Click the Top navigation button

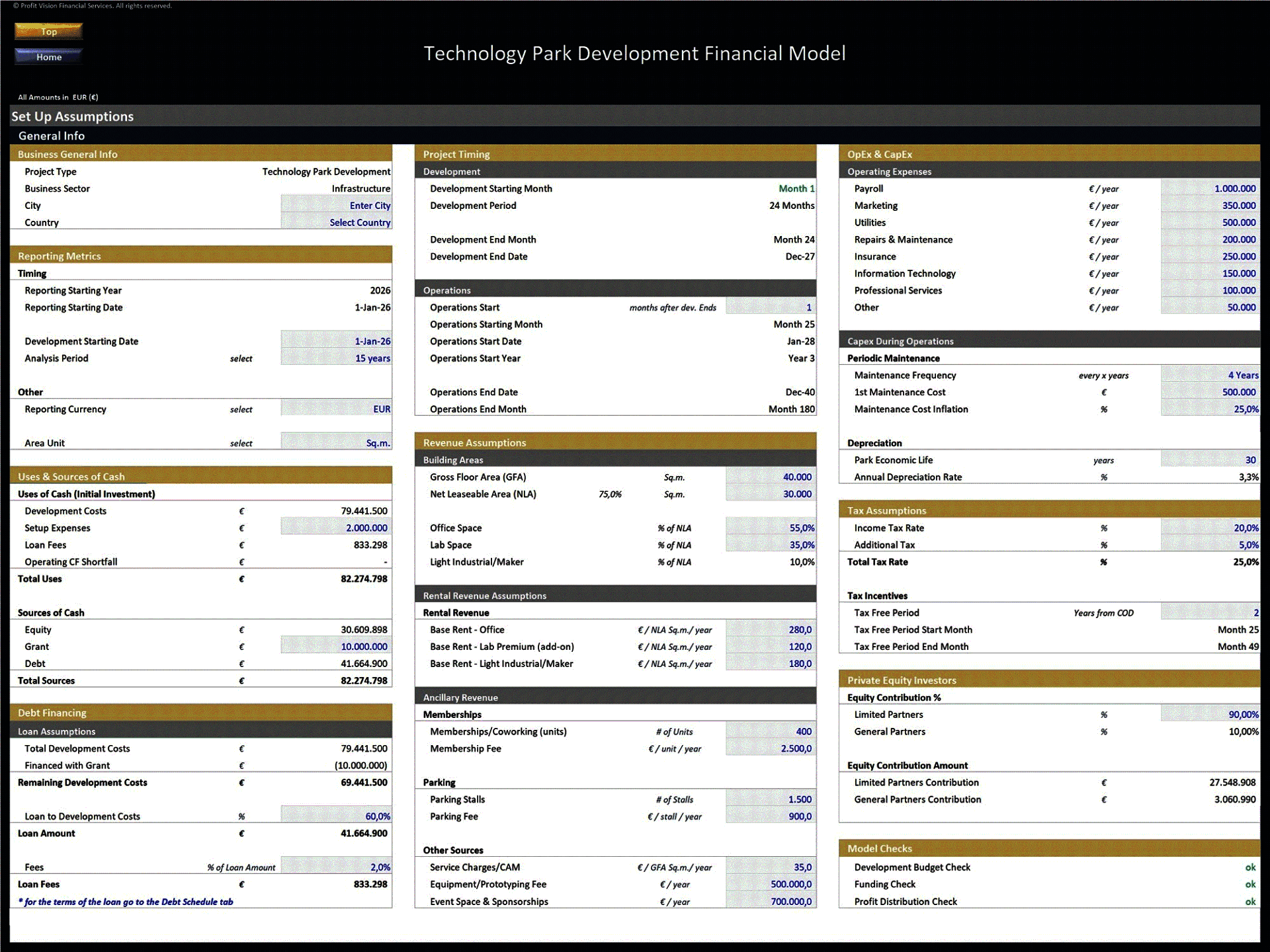(48, 31)
